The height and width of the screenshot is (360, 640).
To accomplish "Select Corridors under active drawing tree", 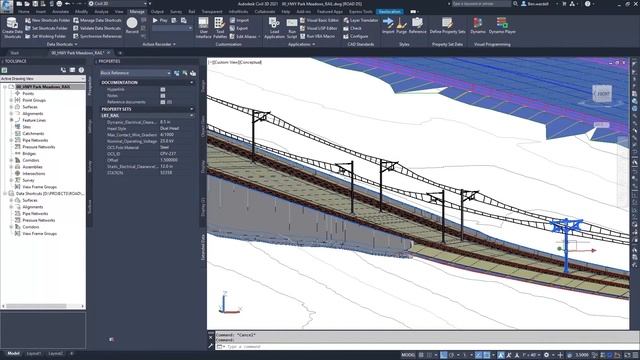I will (x=31, y=160).
